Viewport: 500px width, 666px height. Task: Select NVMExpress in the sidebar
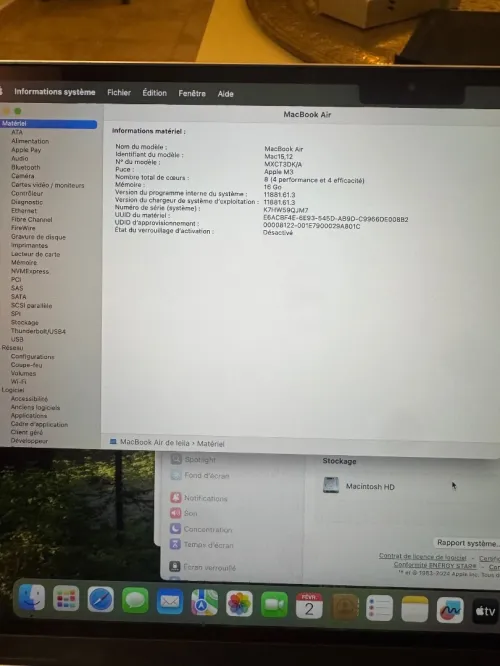pyautogui.click(x=30, y=271)
